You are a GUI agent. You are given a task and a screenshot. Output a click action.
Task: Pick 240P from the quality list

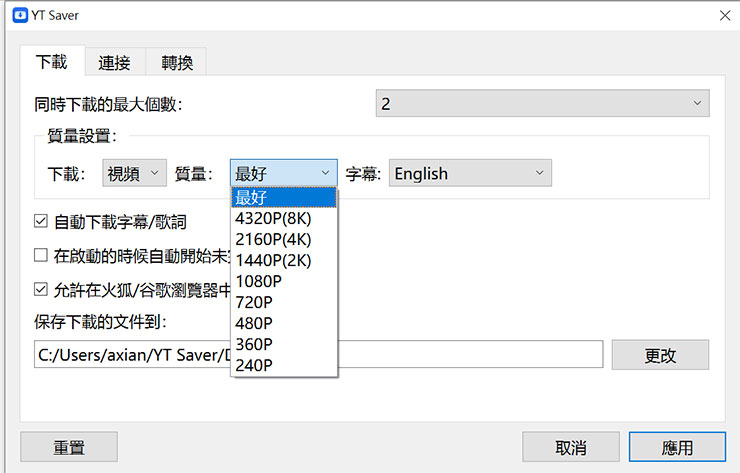pos(284,365)
